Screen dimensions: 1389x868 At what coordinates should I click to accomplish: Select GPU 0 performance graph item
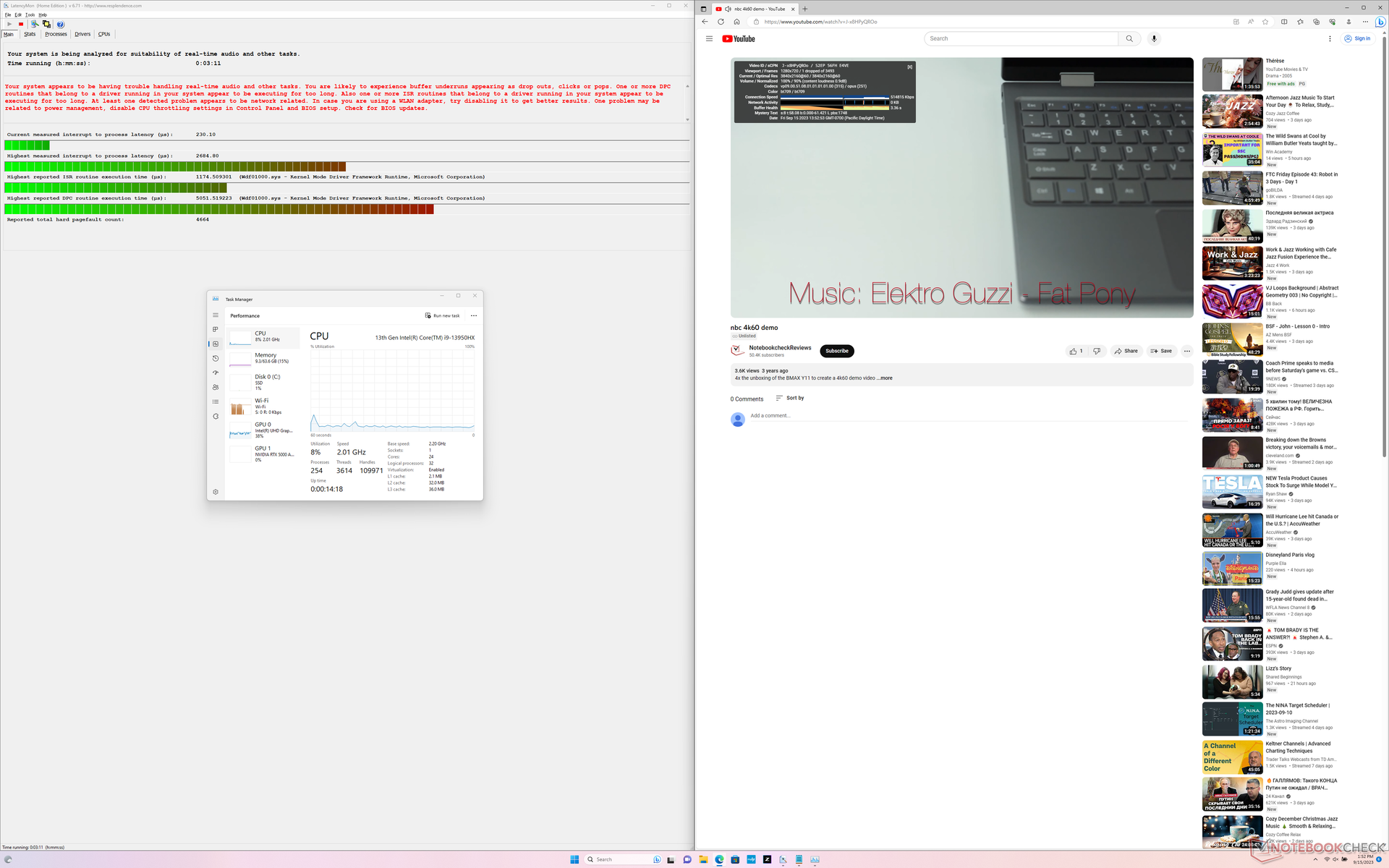pyautogui.click(x=262, y=430)
